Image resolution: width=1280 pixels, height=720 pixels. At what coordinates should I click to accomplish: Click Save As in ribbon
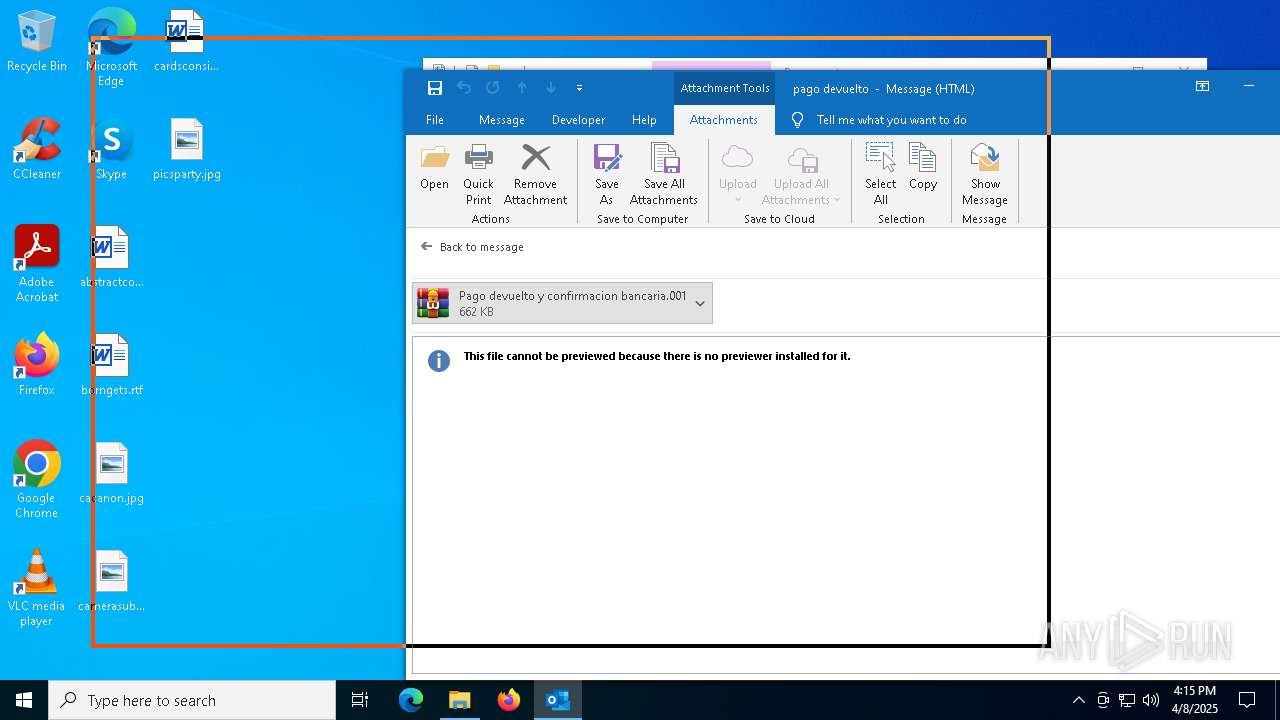point(607,175)
